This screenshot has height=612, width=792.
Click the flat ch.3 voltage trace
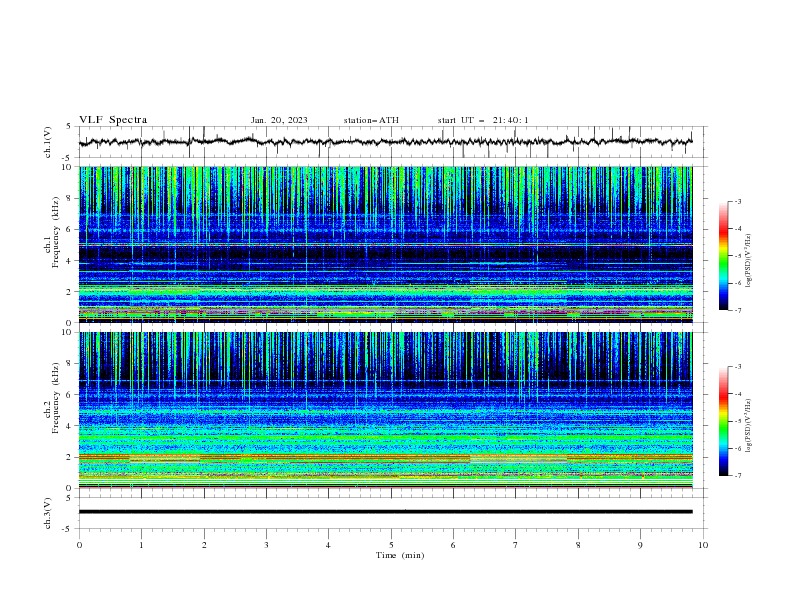pos(385,512)
